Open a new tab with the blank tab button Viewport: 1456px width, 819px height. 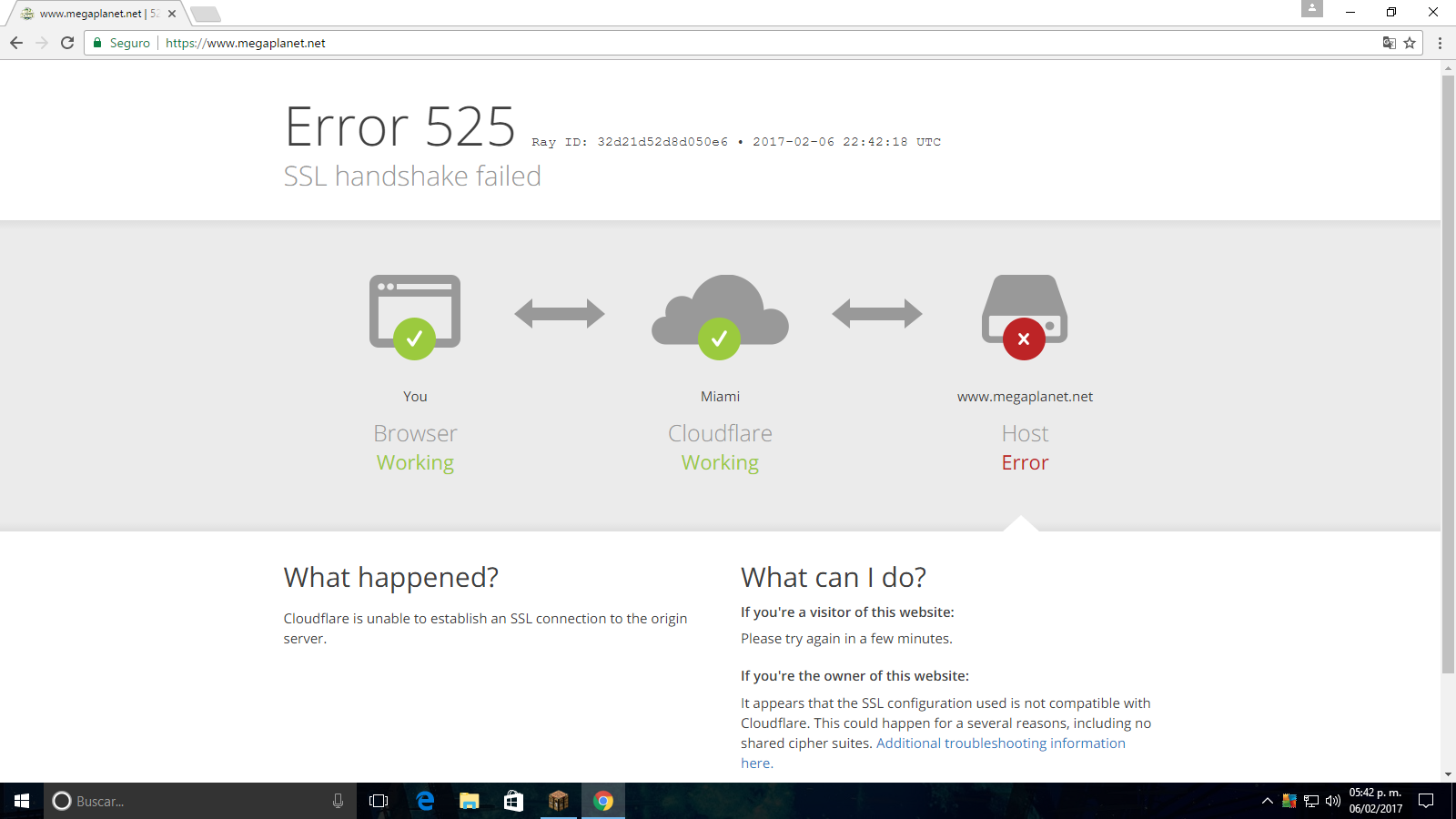(206, 14)
